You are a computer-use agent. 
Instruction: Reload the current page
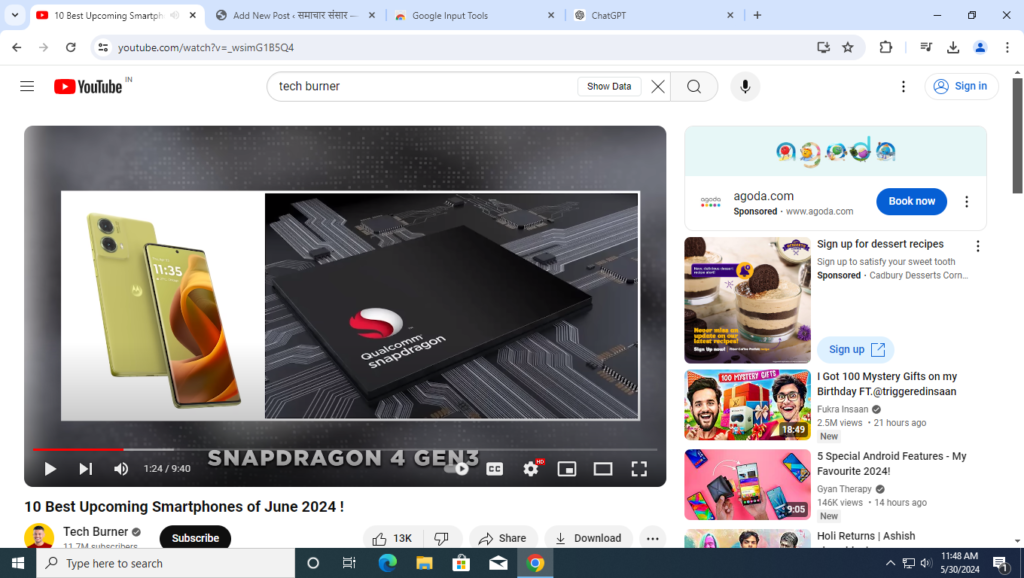tap(71, 47)
